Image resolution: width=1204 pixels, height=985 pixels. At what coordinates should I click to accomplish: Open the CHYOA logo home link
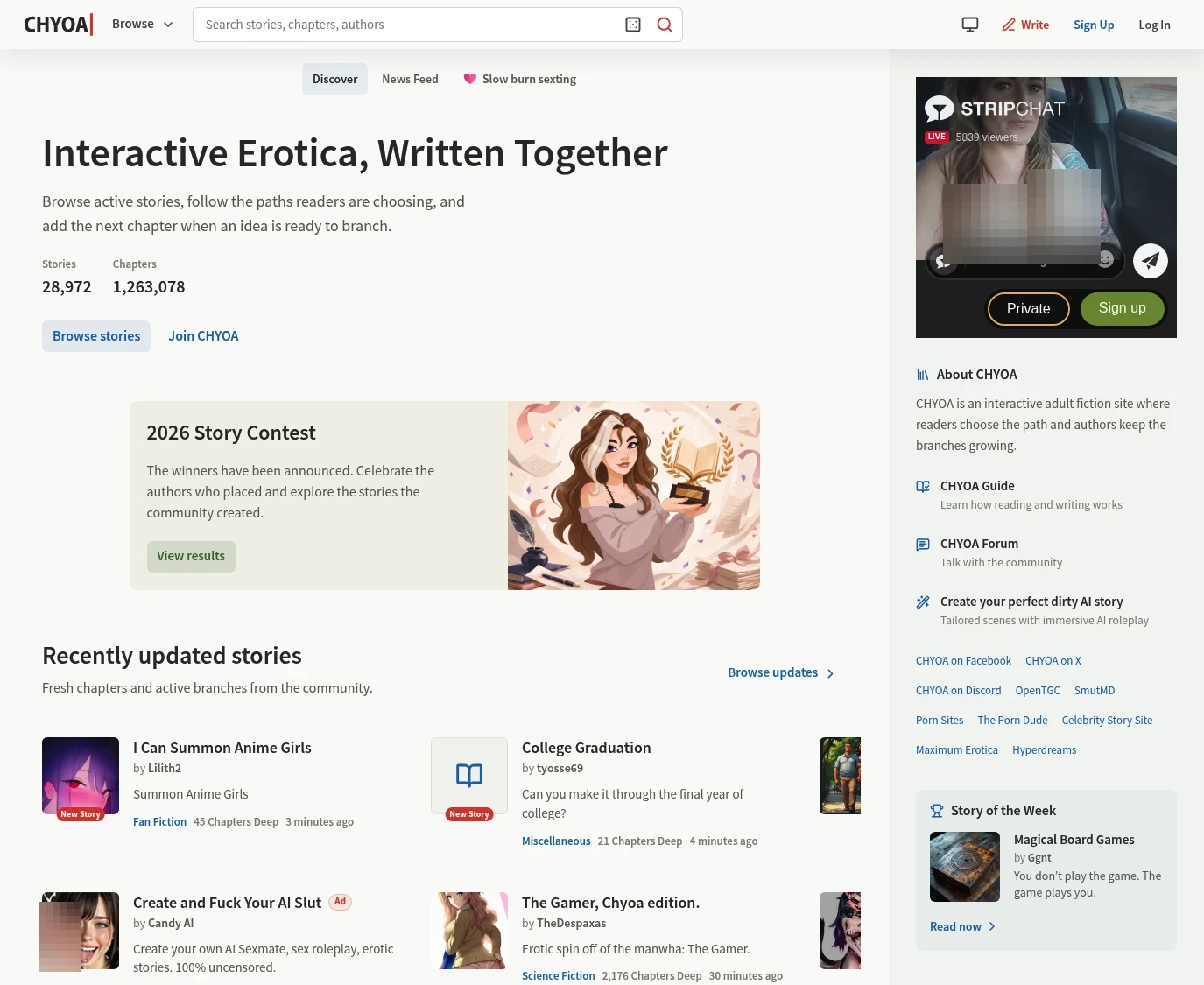(59, 25)
